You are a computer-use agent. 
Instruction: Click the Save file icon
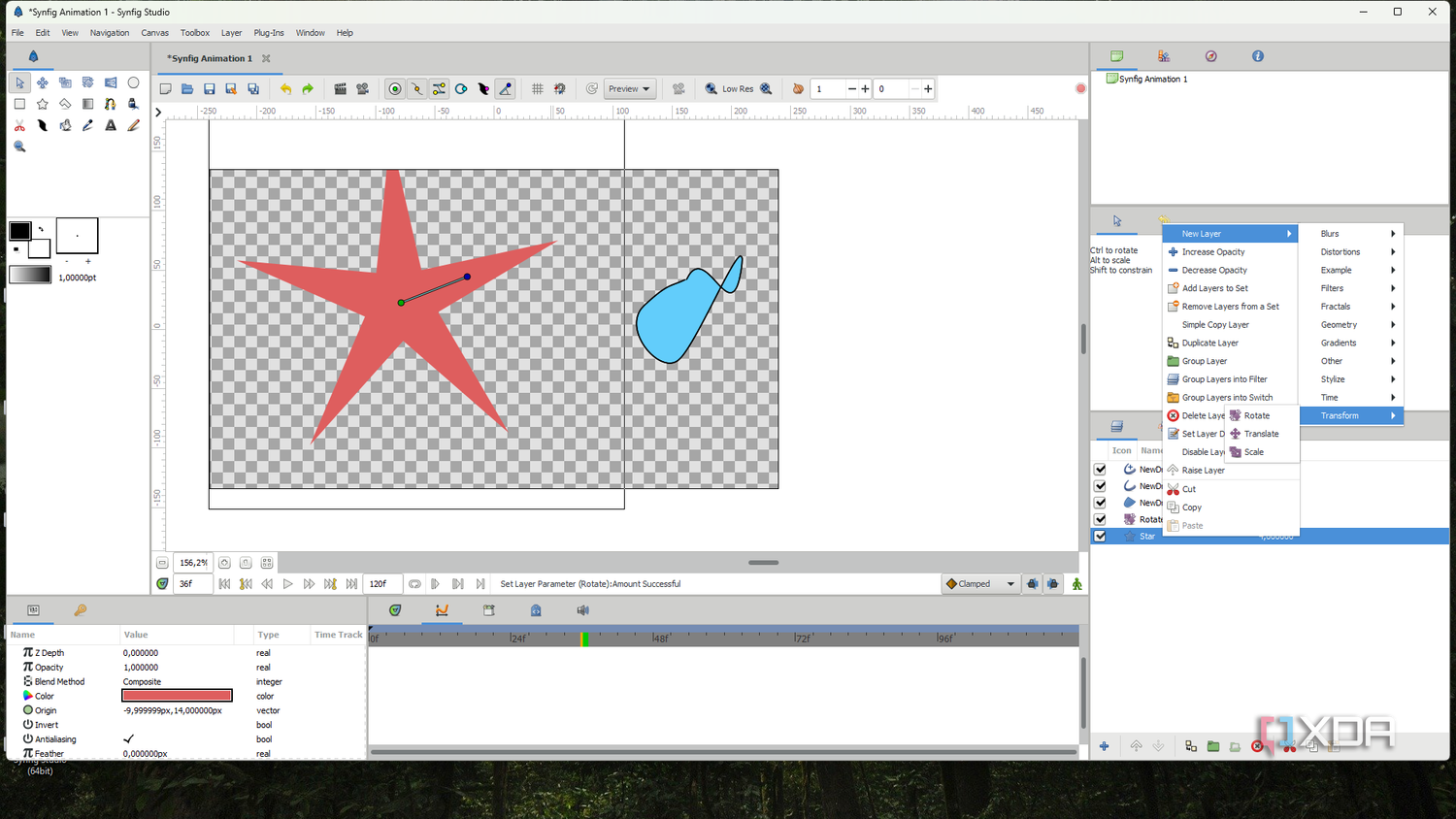[209, 88]
